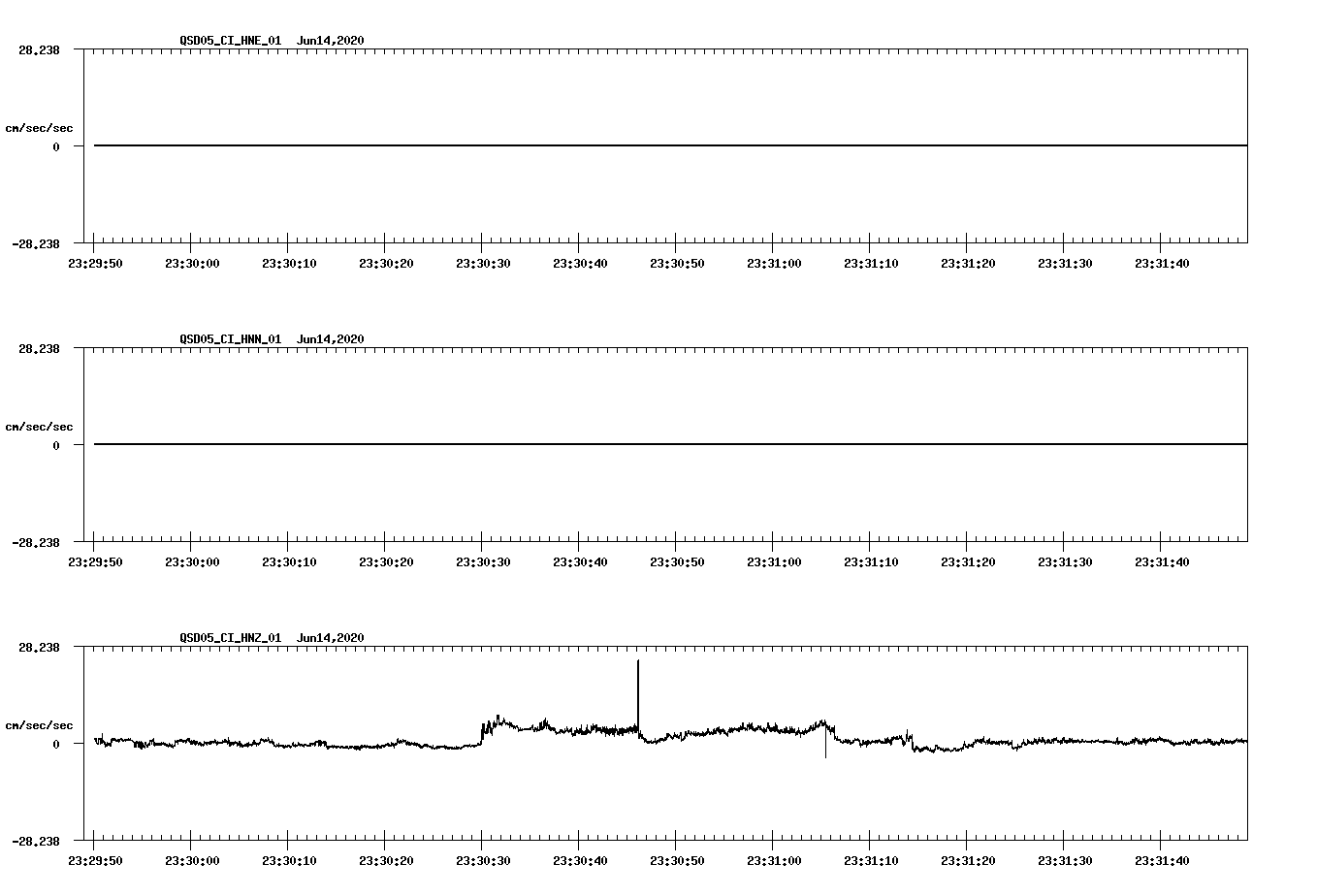Click the QSD05_CI_HNZ_01 plot title

[x=272, y=638]
